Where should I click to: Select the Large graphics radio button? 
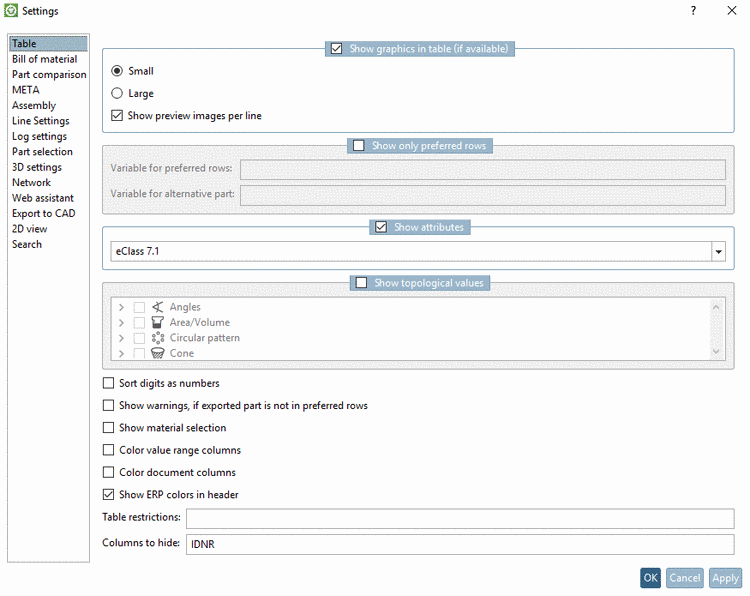click(x=117, y=93)
